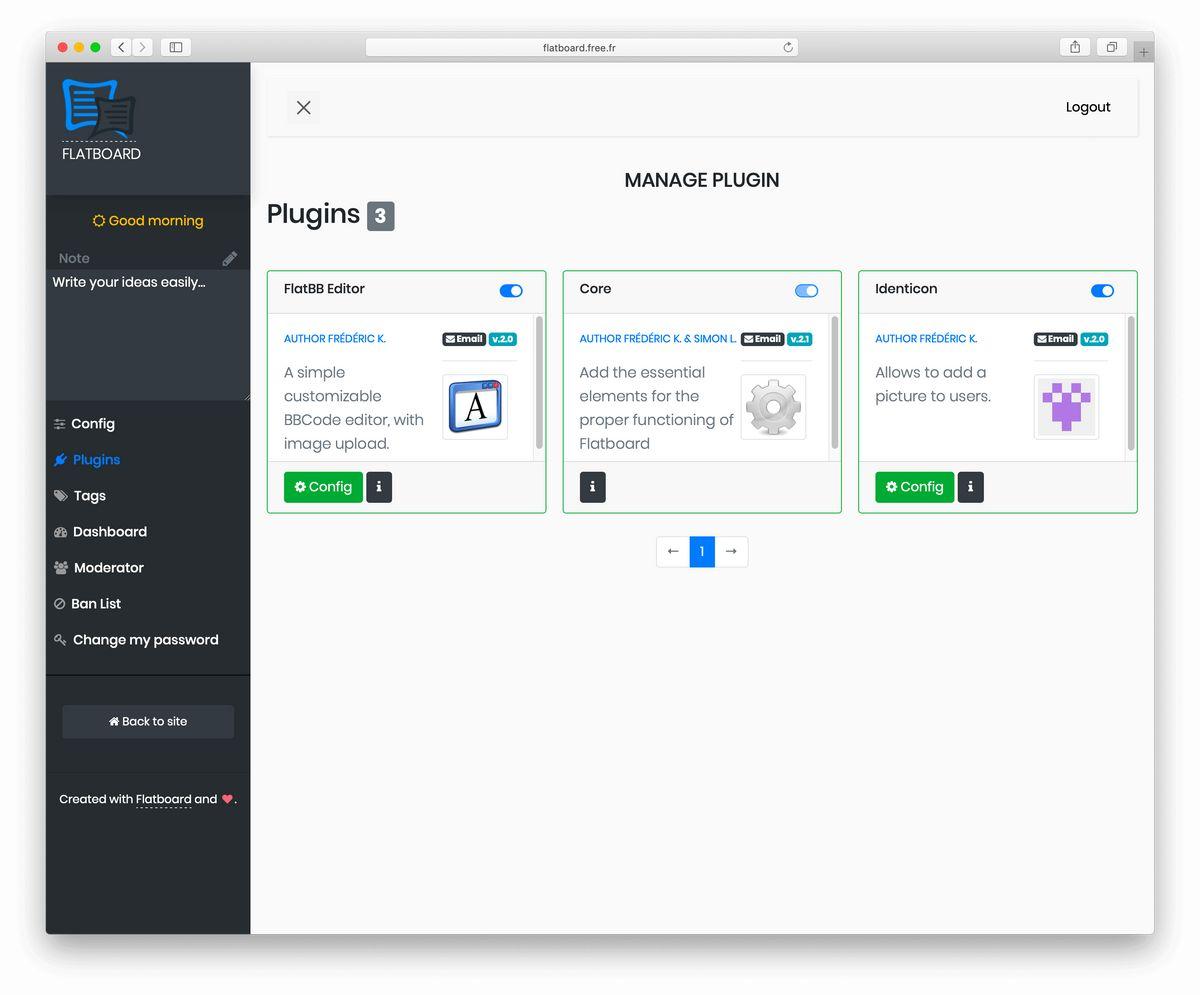Image resolution: width=1200 pixels, height=995 pixels.
Task: Click the browser address bar
Action: click(581, 47)
